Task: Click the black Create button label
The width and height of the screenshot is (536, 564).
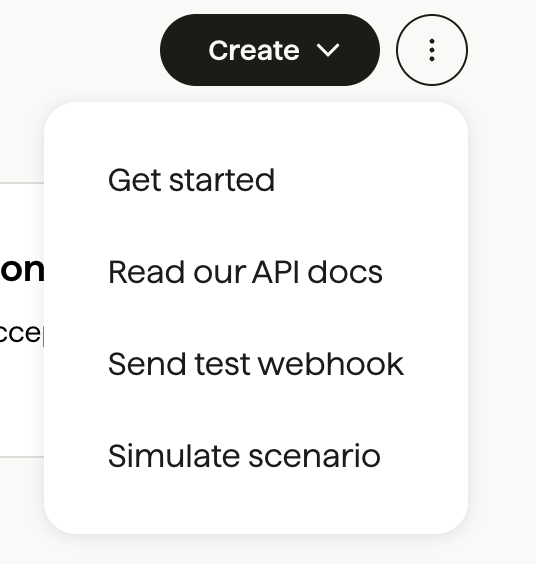Action: click(254, 50)
